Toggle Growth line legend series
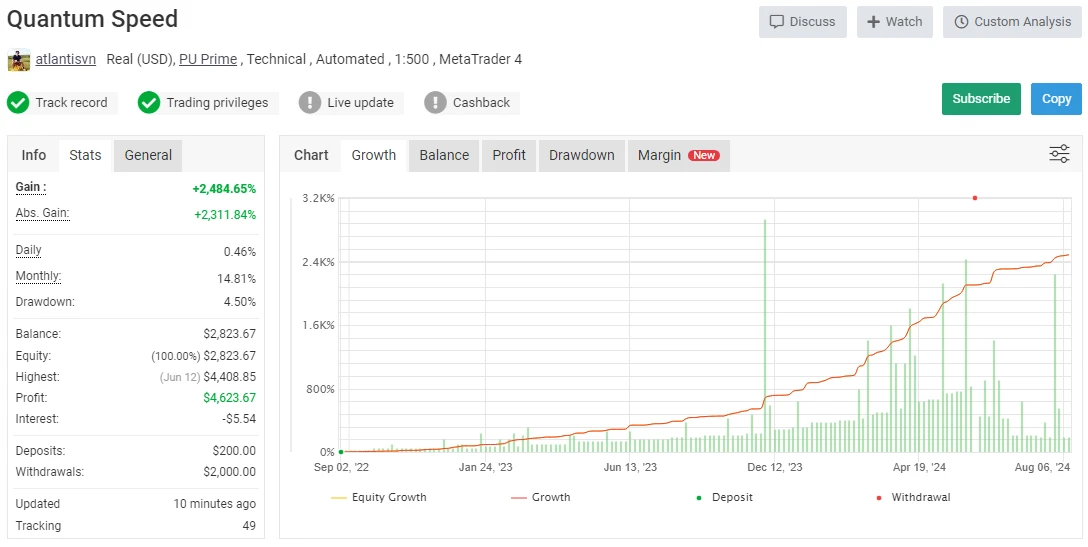The height and width of the screenshot is (547, 1088). [x=540, y=497]
